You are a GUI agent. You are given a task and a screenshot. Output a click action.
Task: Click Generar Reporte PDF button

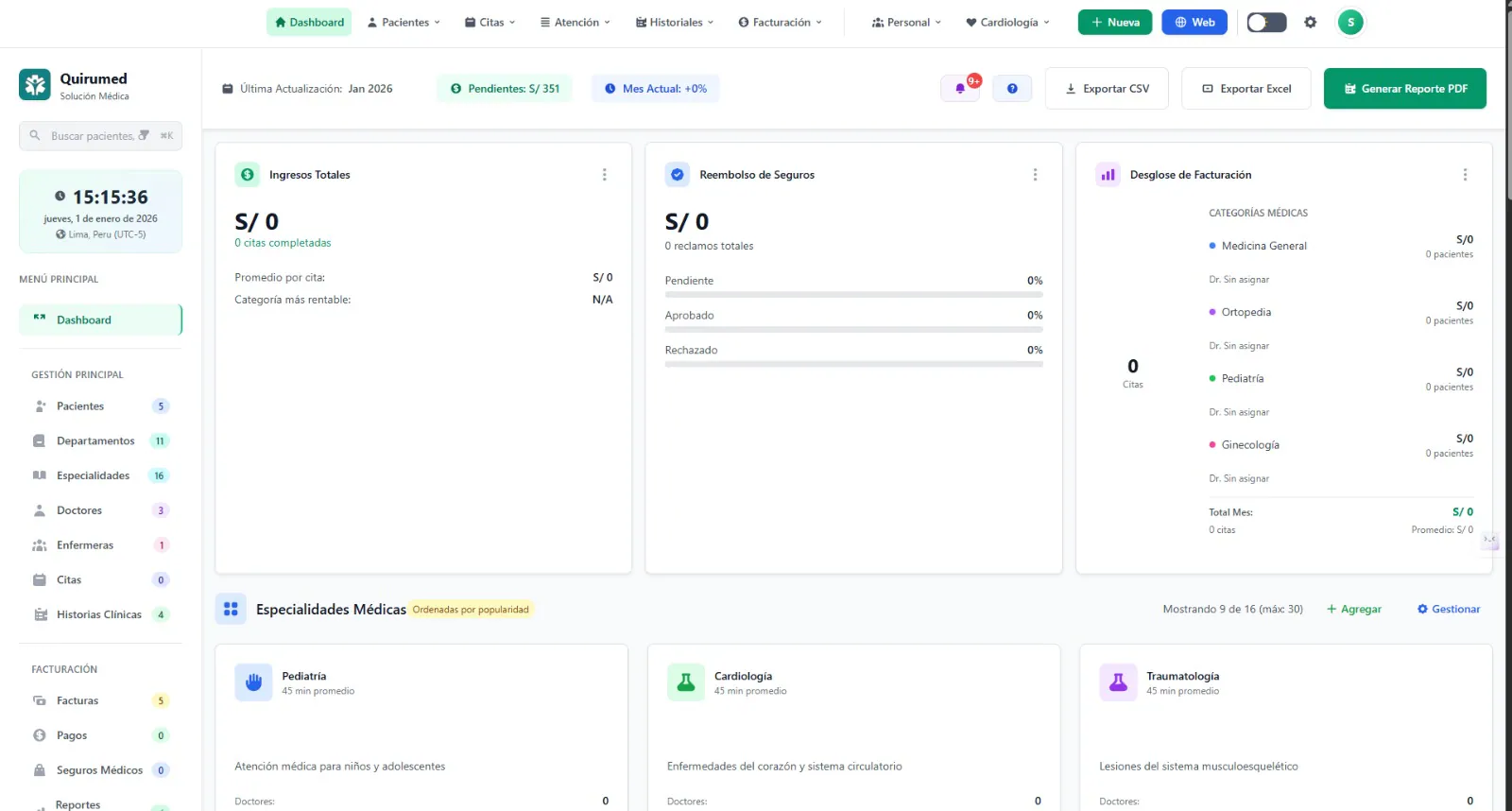pos(1404,89)
